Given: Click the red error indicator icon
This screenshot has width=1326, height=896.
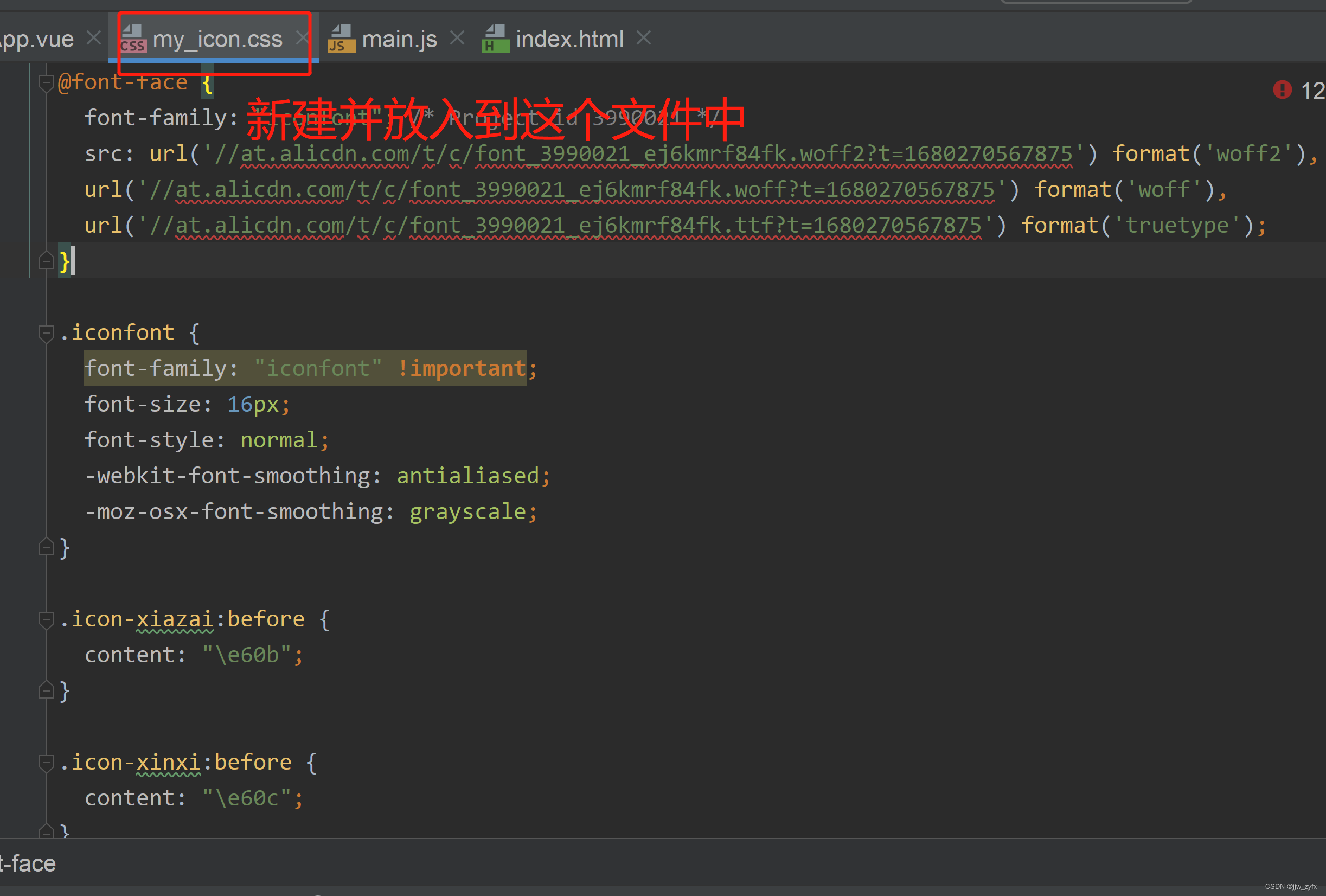Looking at the screenshot, I should click(x=1282, y=90).
